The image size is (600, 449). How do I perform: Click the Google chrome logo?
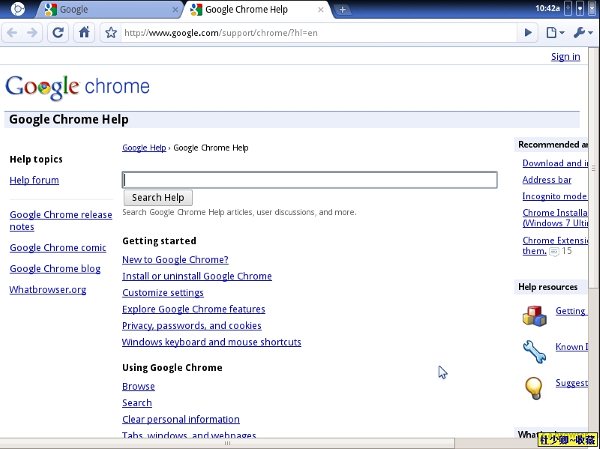click(77, 87)
